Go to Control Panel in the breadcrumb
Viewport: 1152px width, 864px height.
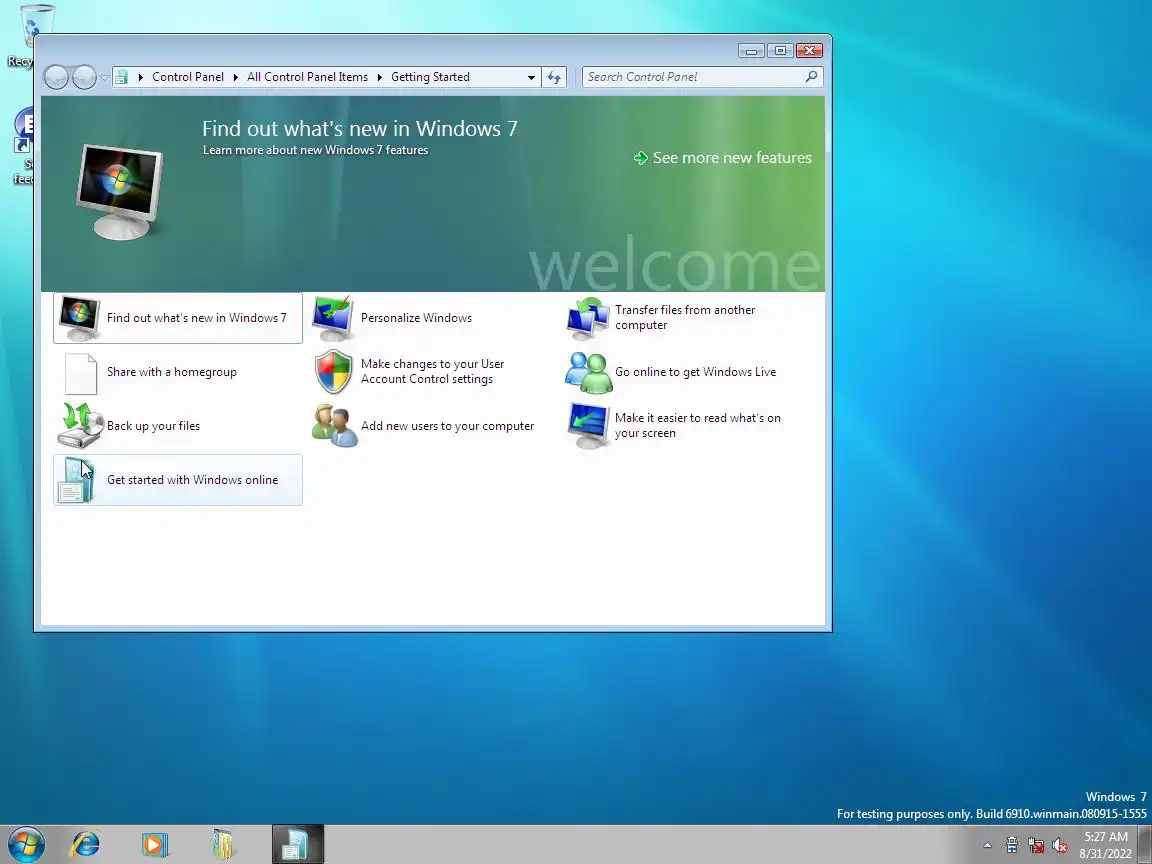(x=188, y=77)
